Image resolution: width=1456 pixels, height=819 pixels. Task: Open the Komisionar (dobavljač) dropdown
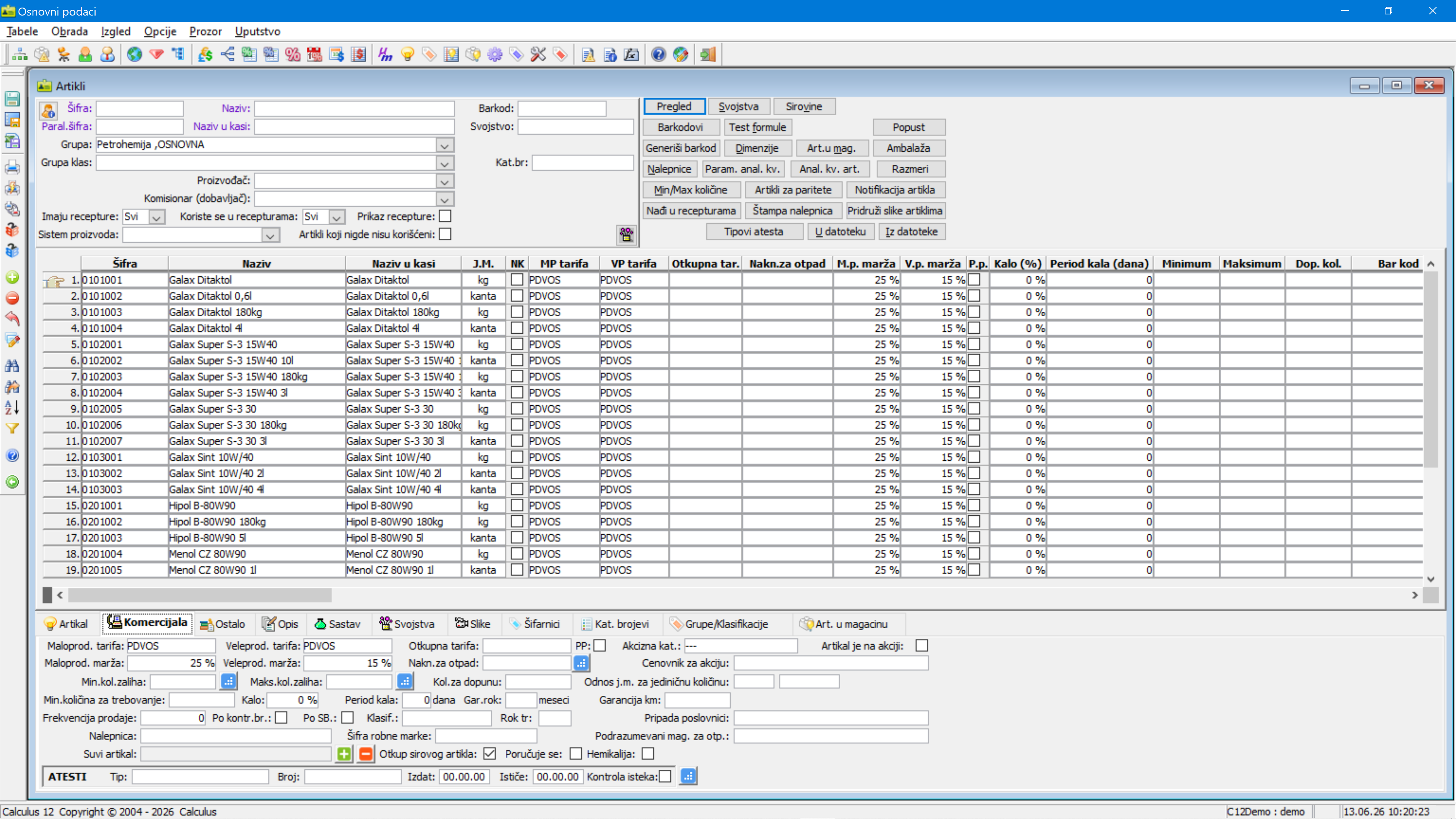point(445,199)
